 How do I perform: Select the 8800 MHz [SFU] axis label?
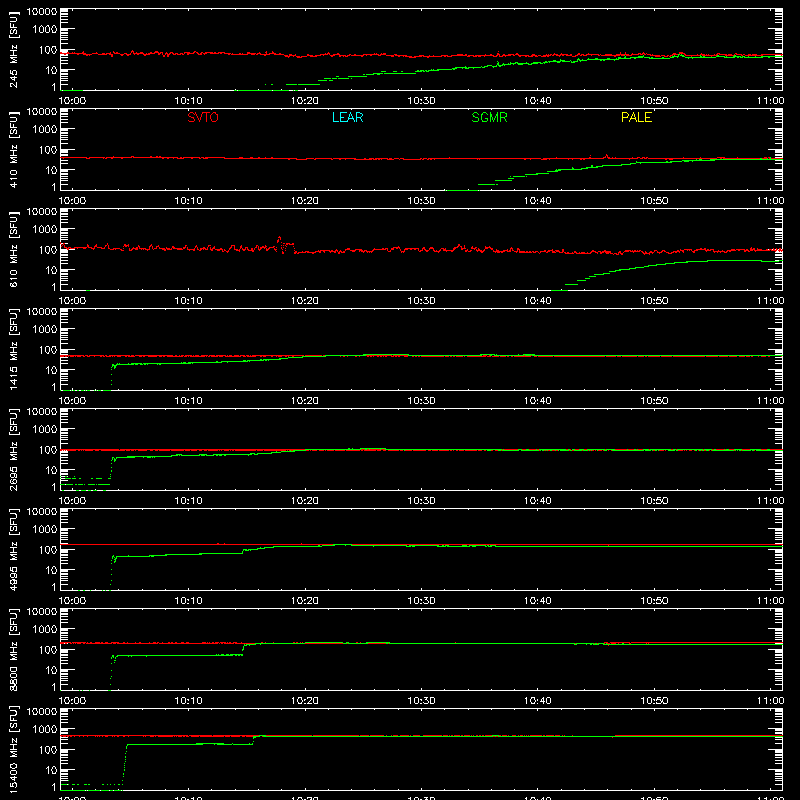tap(14, 649)
